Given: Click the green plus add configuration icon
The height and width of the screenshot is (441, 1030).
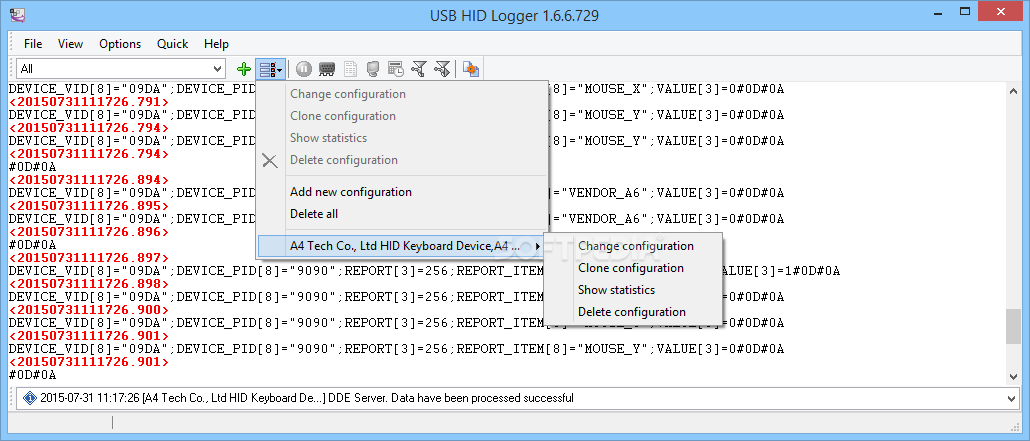Looking at the screenshot, I should (244, 69).
